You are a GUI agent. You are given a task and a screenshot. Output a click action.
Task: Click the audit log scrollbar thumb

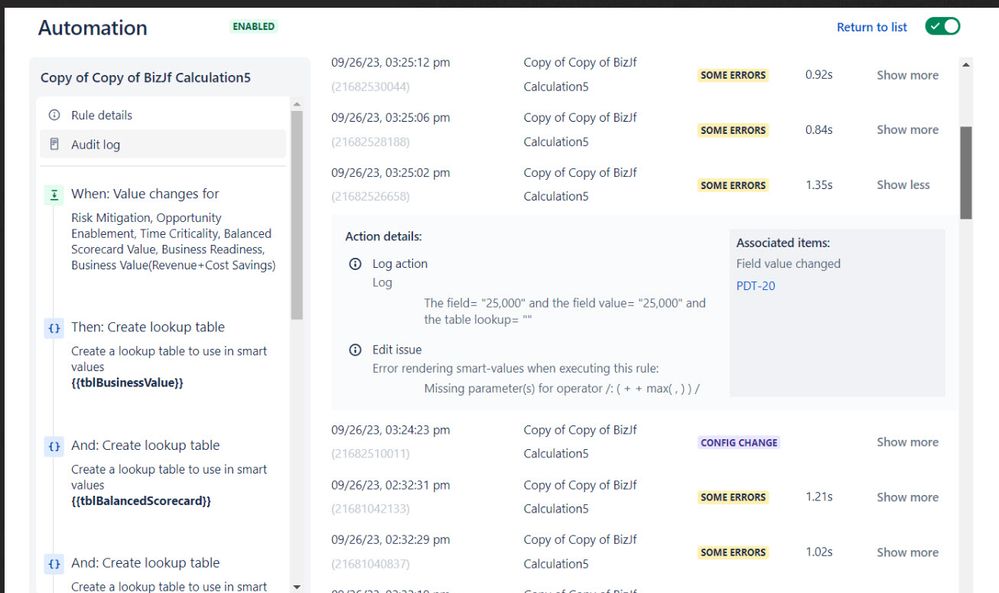(x=966, y=173)
